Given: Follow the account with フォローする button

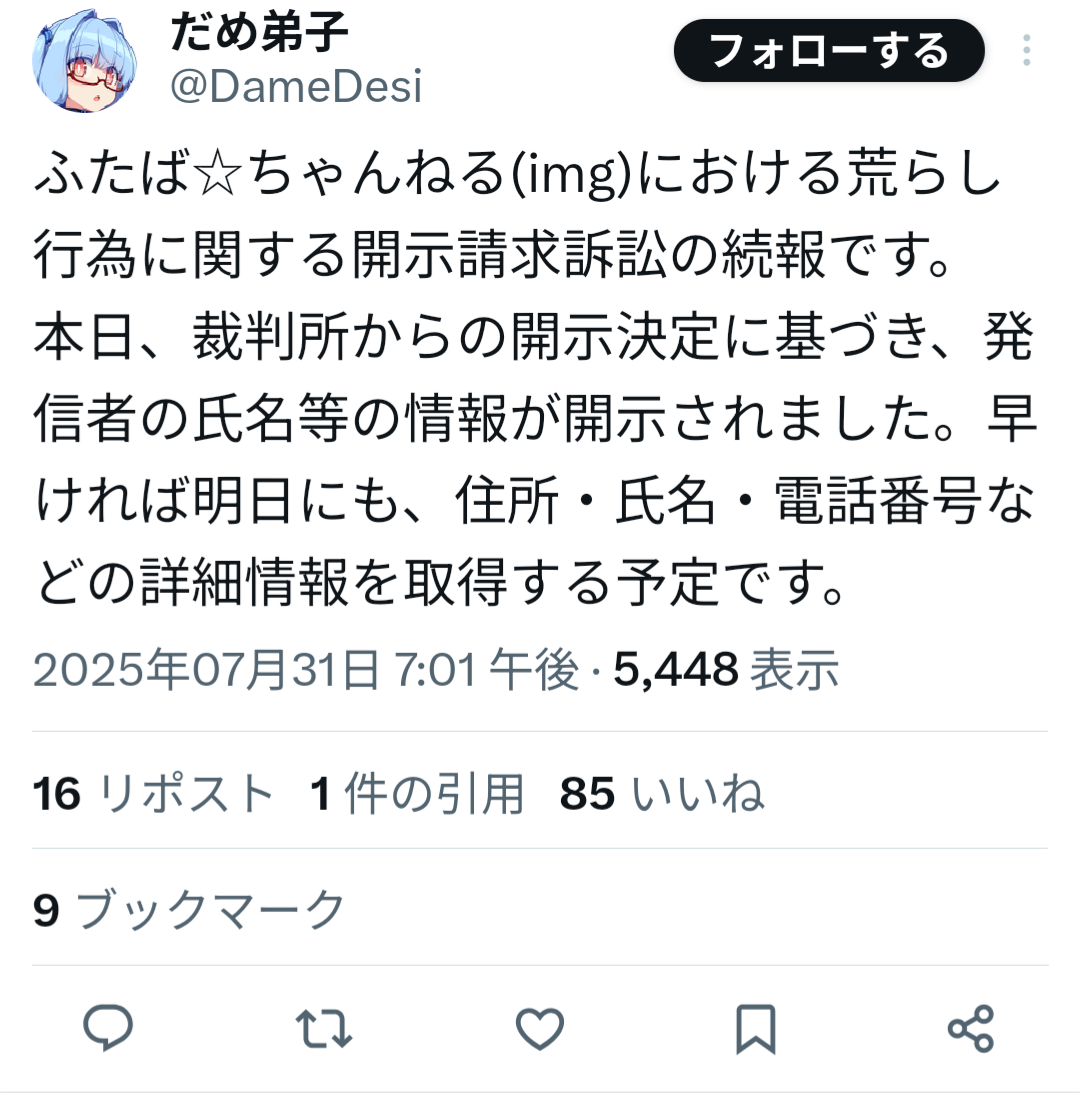Looking at the screenshot, I should [829, 51].
